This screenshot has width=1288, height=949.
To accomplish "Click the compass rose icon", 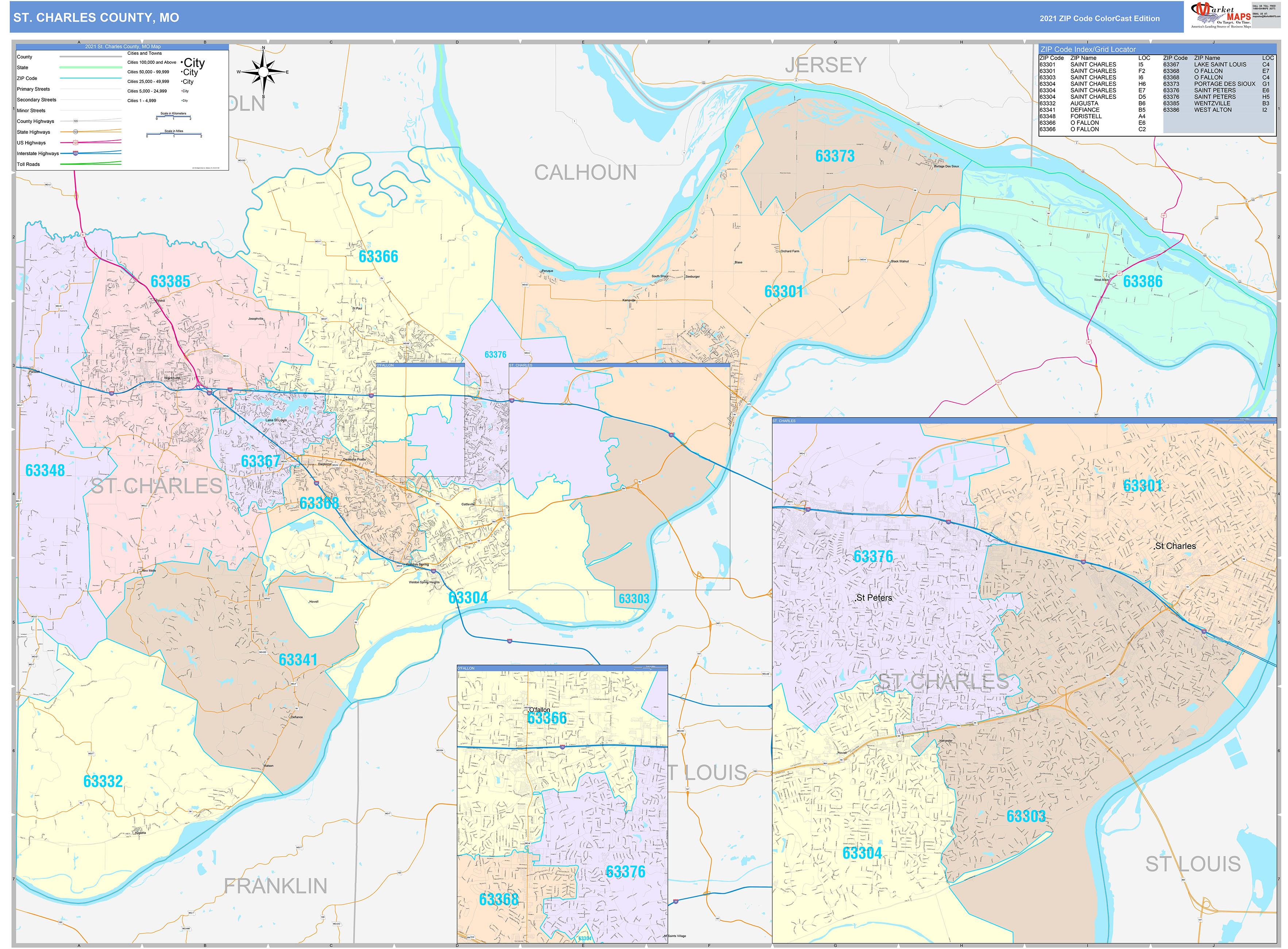I will 263,72.
